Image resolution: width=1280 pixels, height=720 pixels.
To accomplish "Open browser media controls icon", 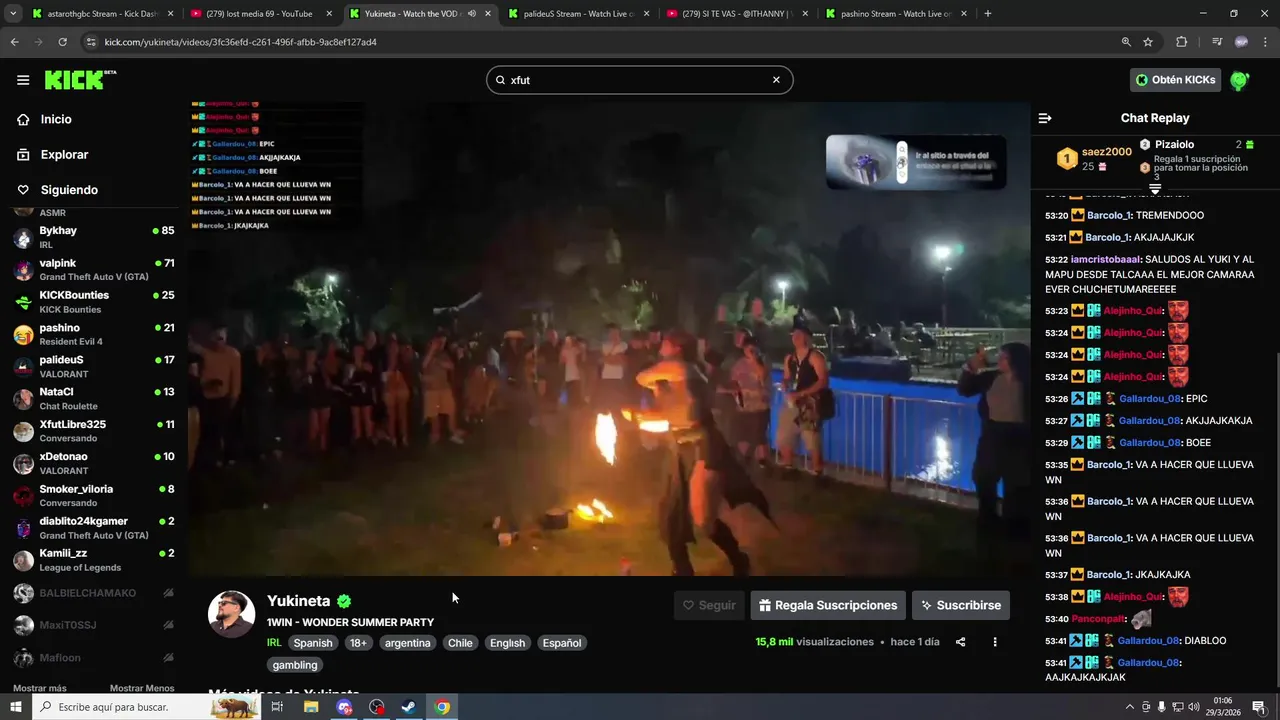I will (x=1216, y=42).
